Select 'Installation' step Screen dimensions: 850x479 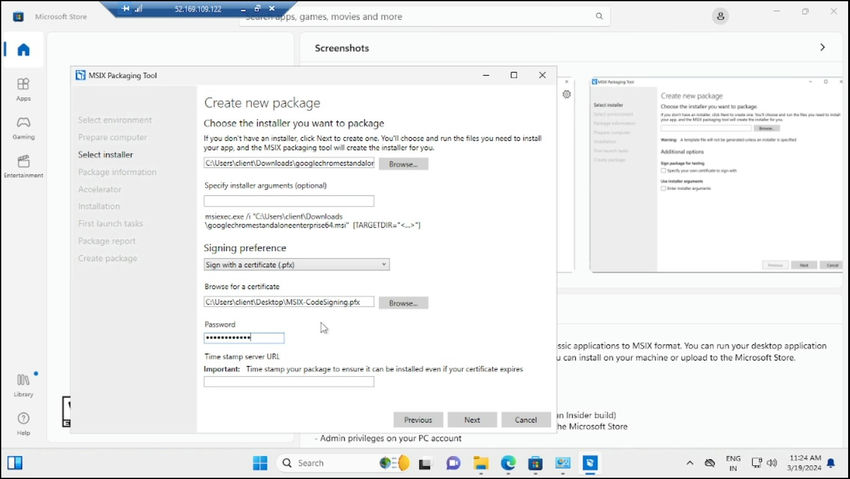pos(99,206)
